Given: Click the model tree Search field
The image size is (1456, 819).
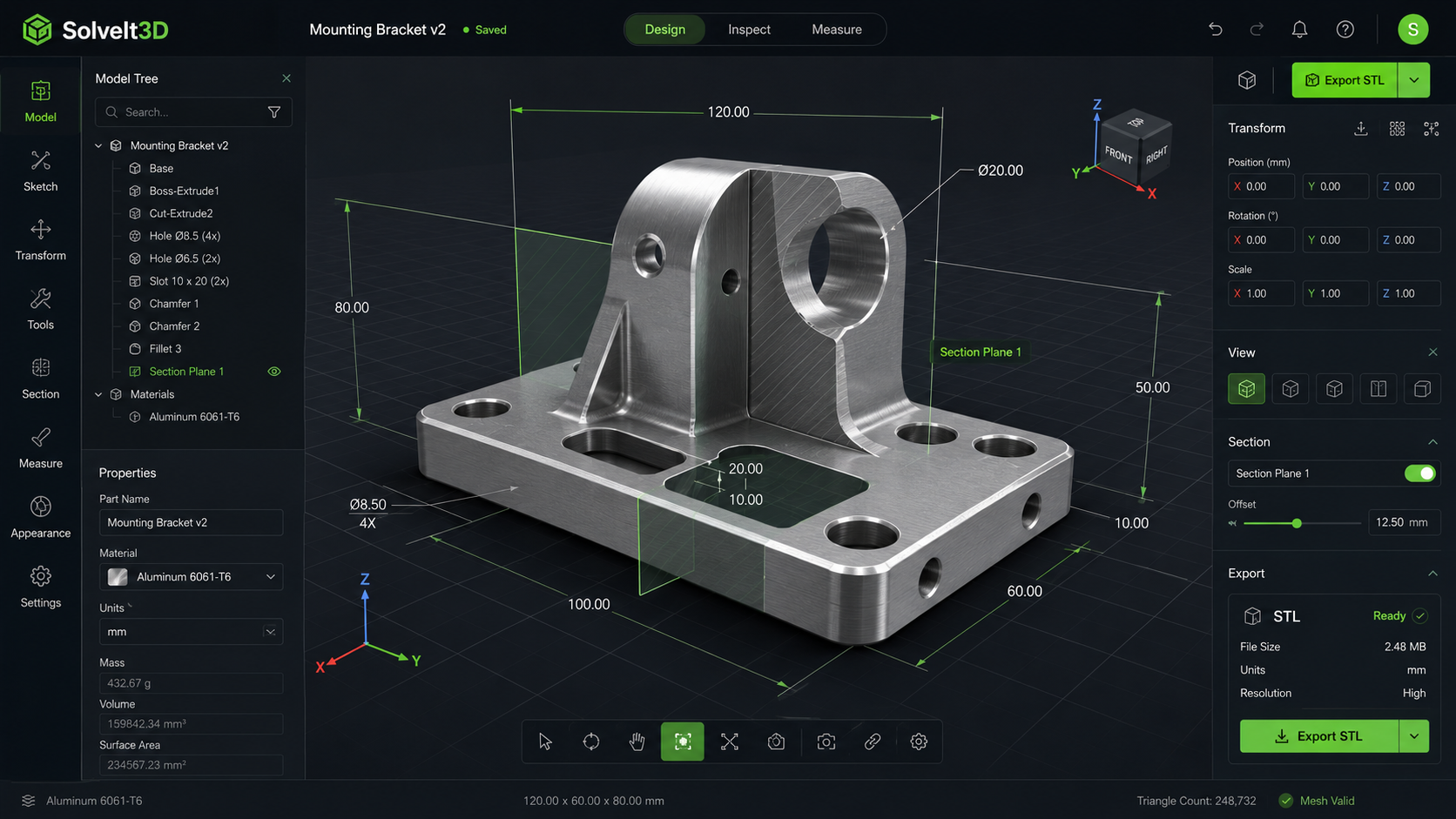Looking at the screenshot, I should coord(192,112).
